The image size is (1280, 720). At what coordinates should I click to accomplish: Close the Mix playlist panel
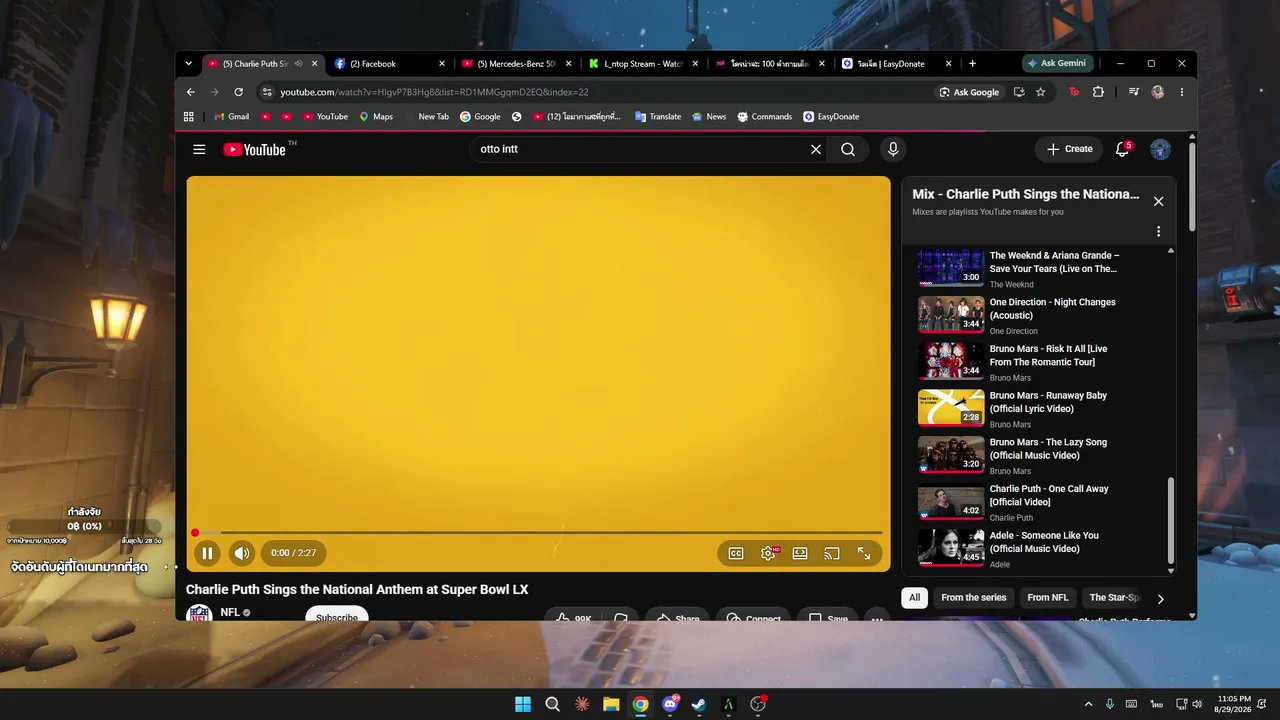[x=1158, y=201]
